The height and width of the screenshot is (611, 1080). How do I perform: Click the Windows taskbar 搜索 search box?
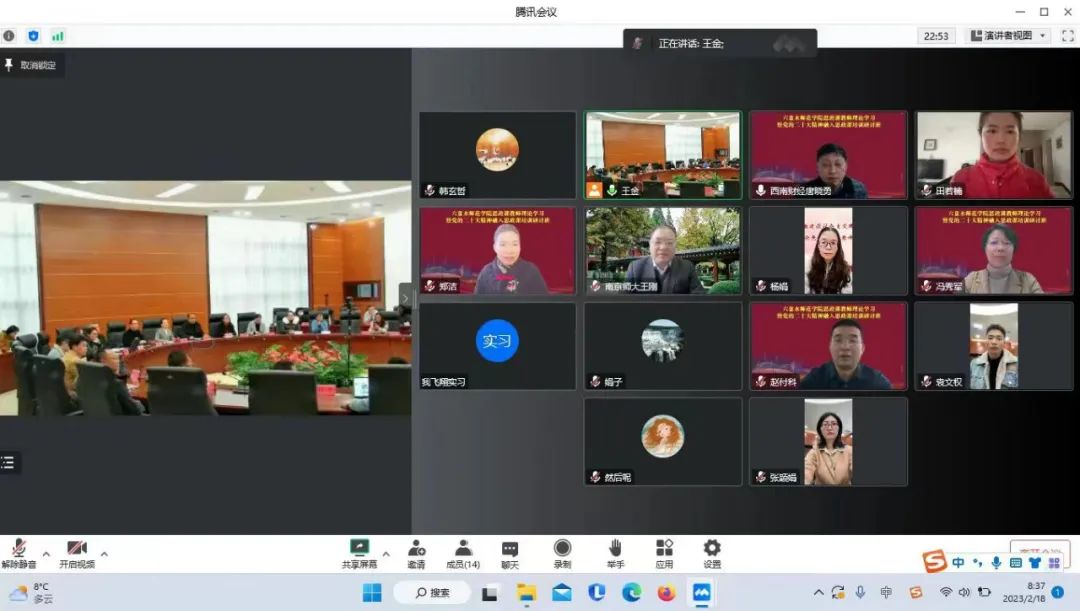pos(432,593)
